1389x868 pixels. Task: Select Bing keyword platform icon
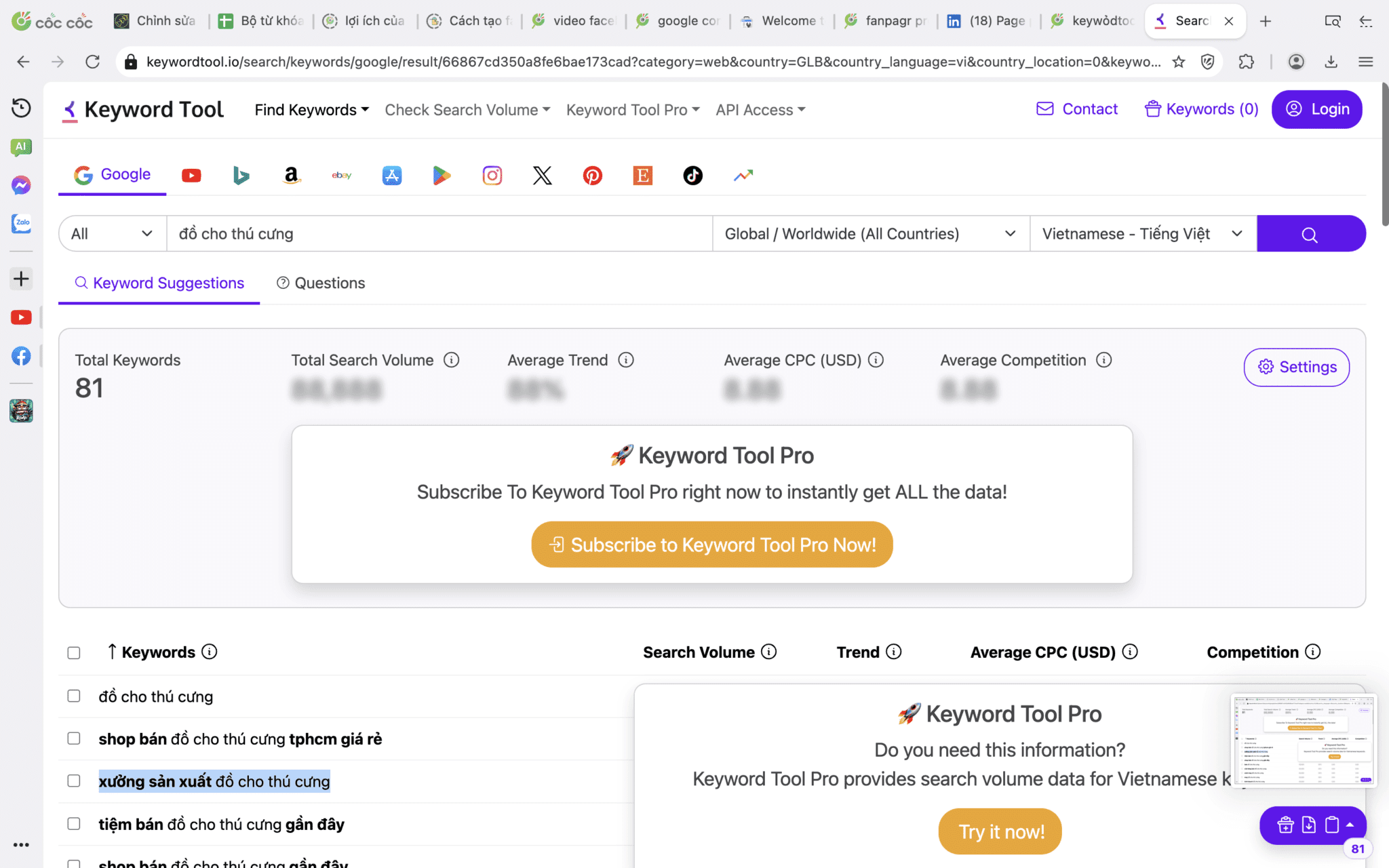click(241, 176)
